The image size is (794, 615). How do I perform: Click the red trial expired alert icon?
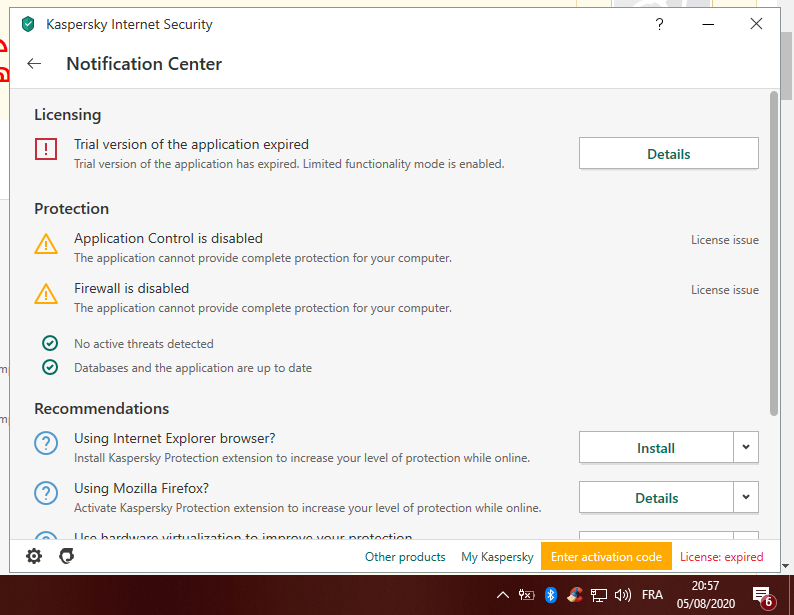pos(46,149)
